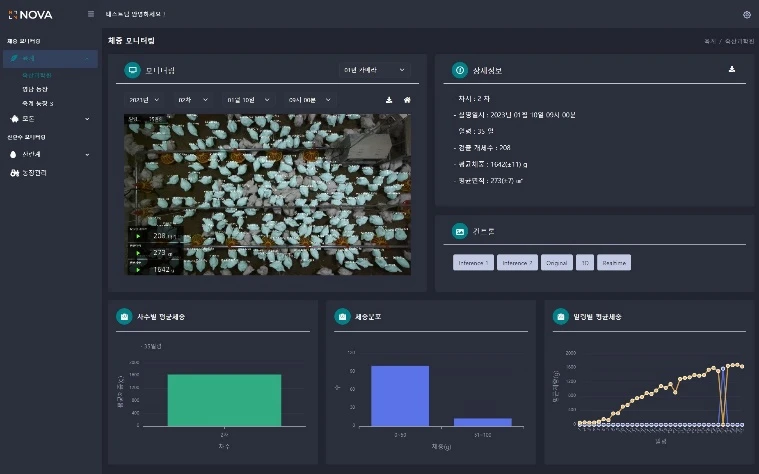The image size is (759, 474).
Task: Toggle the hamburger sidebar menu icon
Action: (91, 14)
